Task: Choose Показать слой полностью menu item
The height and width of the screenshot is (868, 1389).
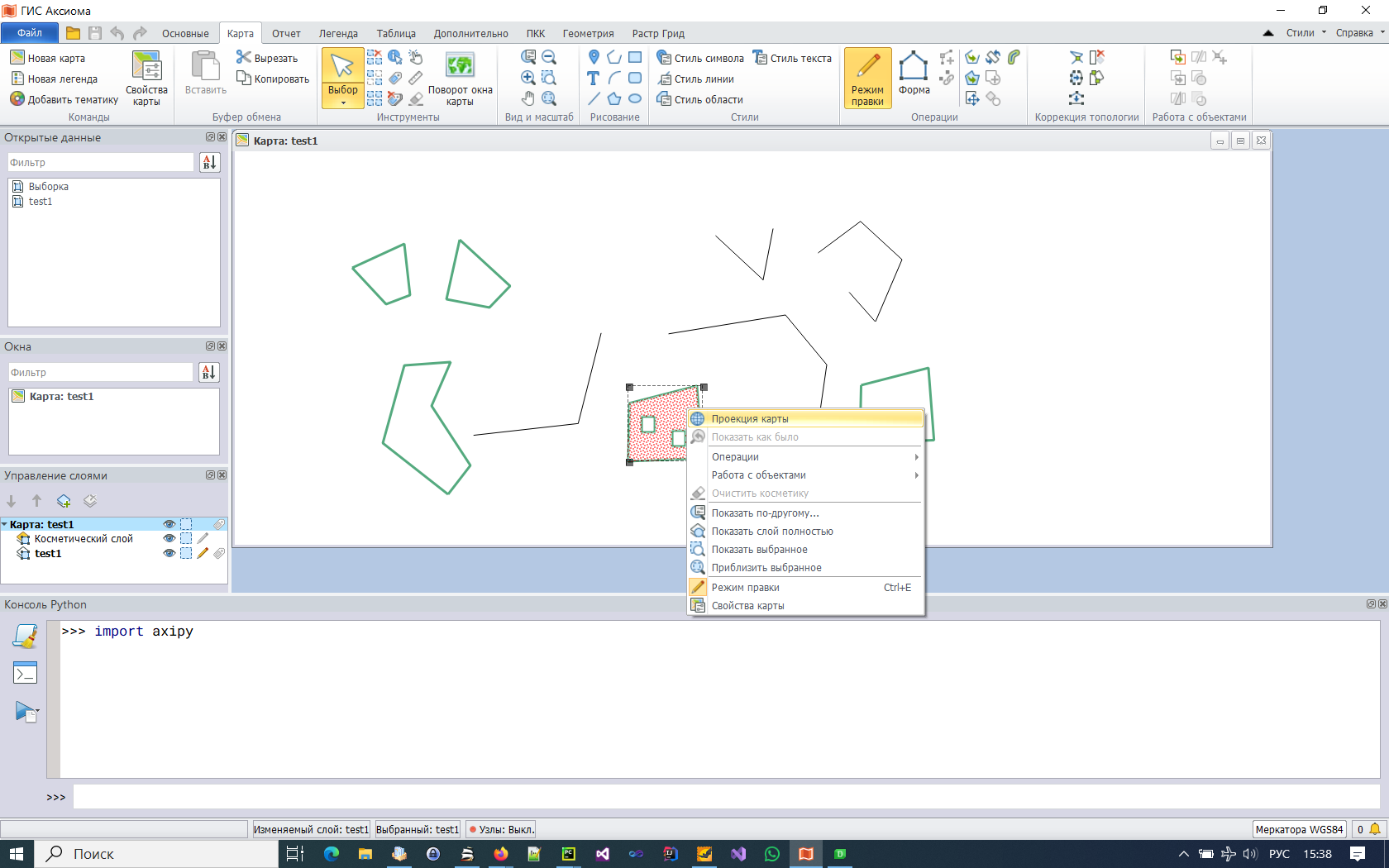Action: [x=806, y=532]
